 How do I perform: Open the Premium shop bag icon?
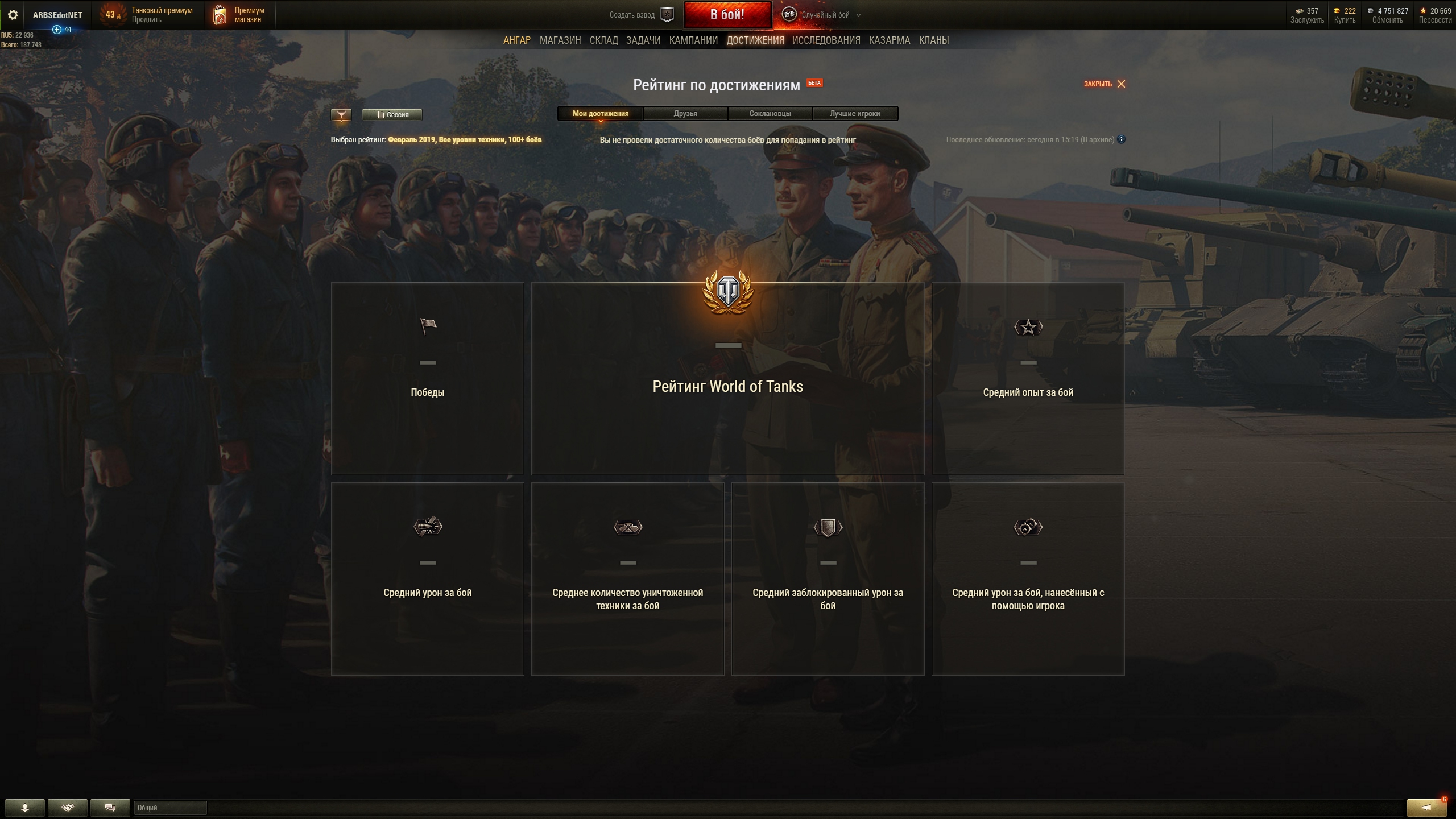pyautogui.click(x=220, y=15)
